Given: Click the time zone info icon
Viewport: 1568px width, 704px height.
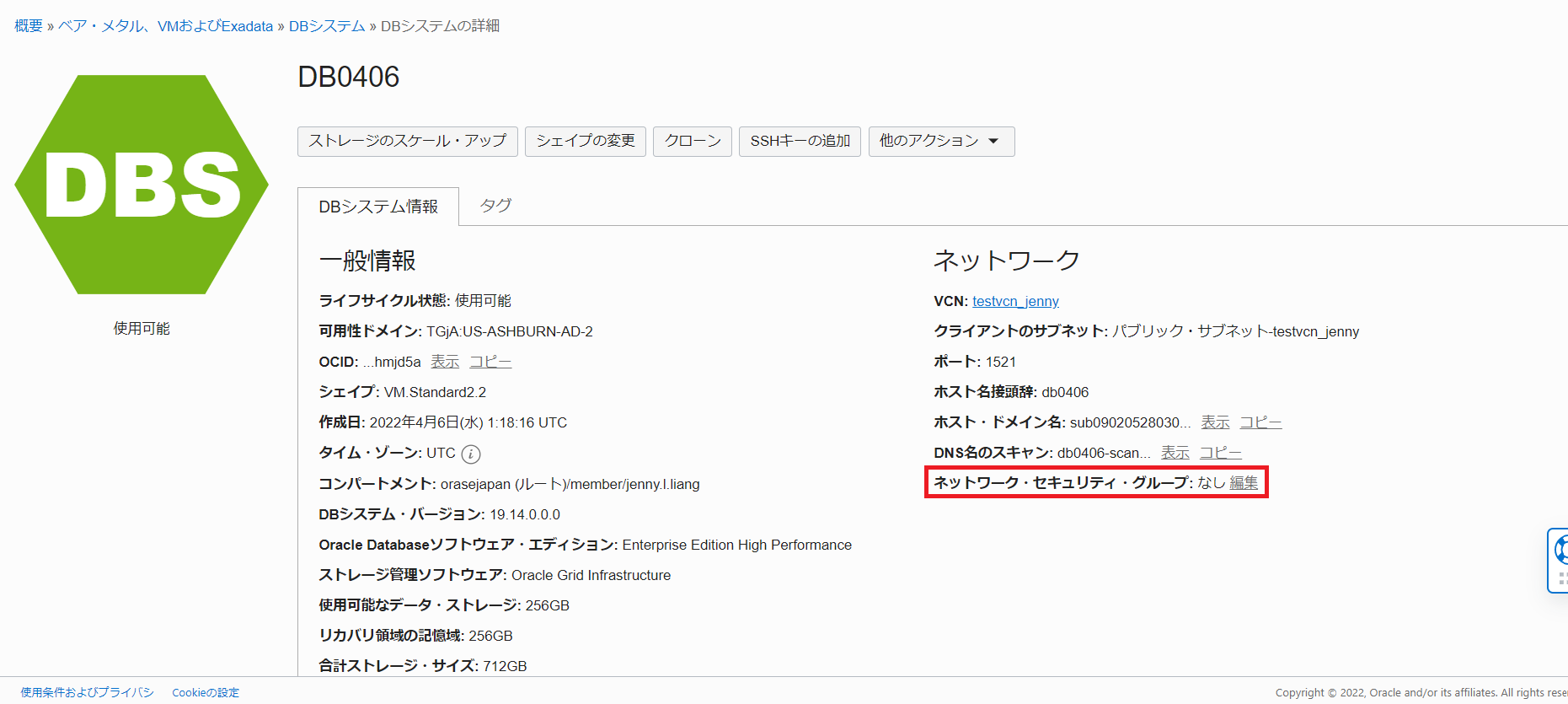Looking at the screenshot, I should 471,454.
